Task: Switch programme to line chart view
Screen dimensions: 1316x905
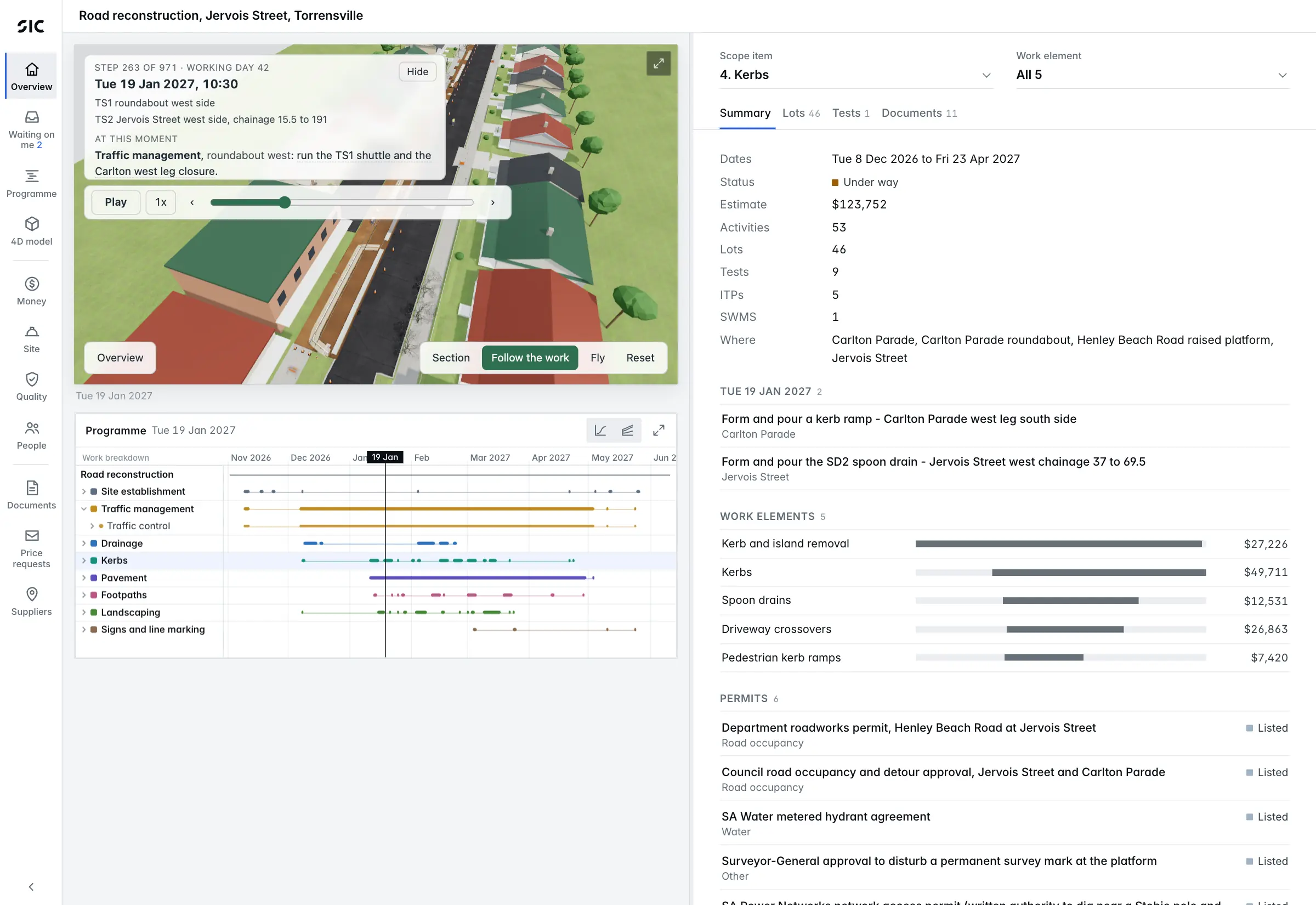Action: pyautogui.click(x=600, y=431)
